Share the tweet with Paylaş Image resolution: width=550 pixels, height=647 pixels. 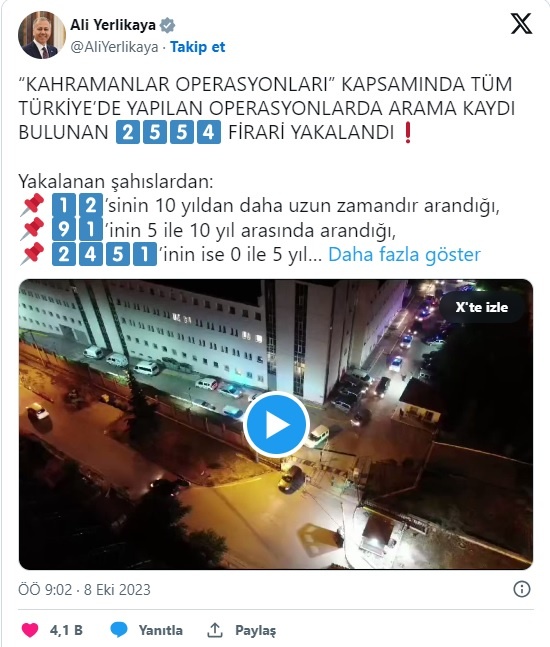click(x=255, y=630)
